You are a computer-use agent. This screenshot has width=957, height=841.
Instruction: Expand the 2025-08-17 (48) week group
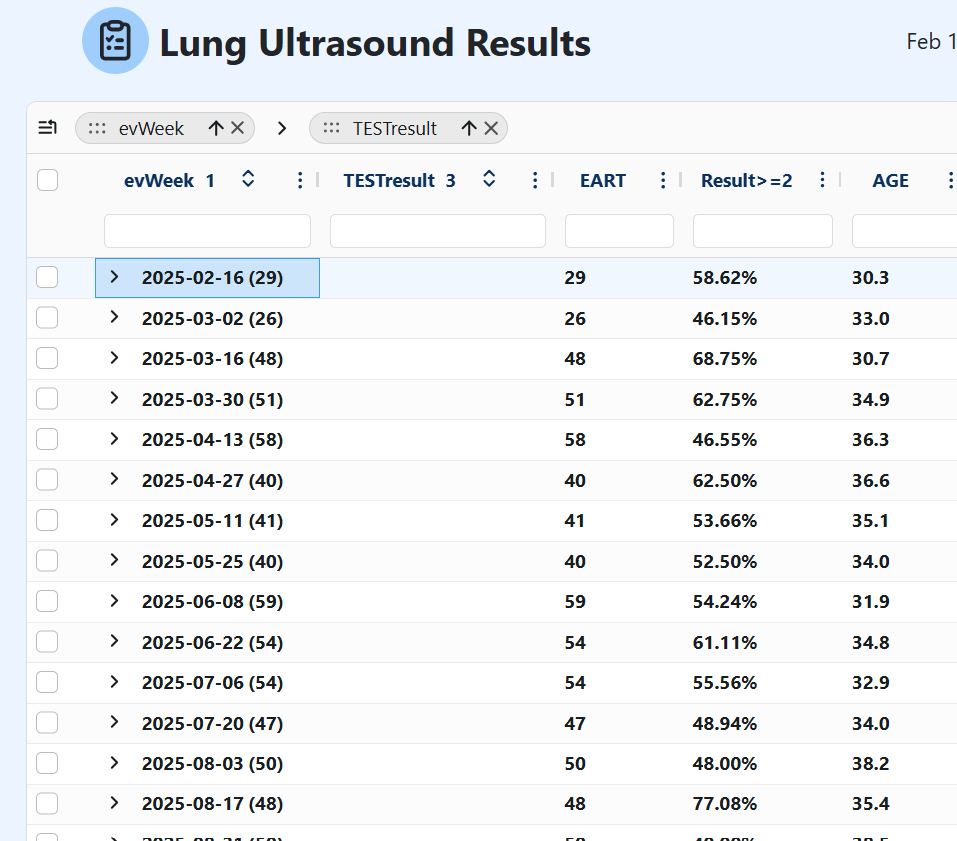[x=114, y=803]
